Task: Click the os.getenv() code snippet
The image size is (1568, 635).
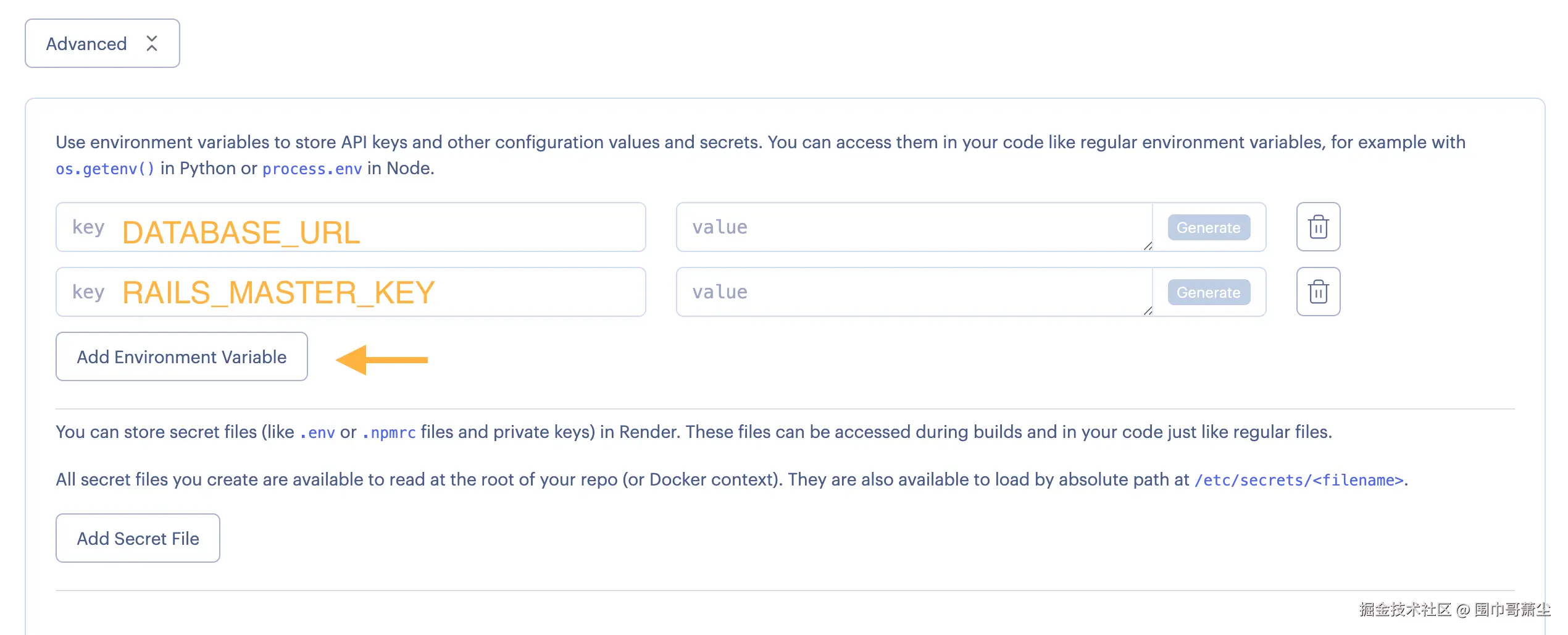Action: [x=105, y=169]
